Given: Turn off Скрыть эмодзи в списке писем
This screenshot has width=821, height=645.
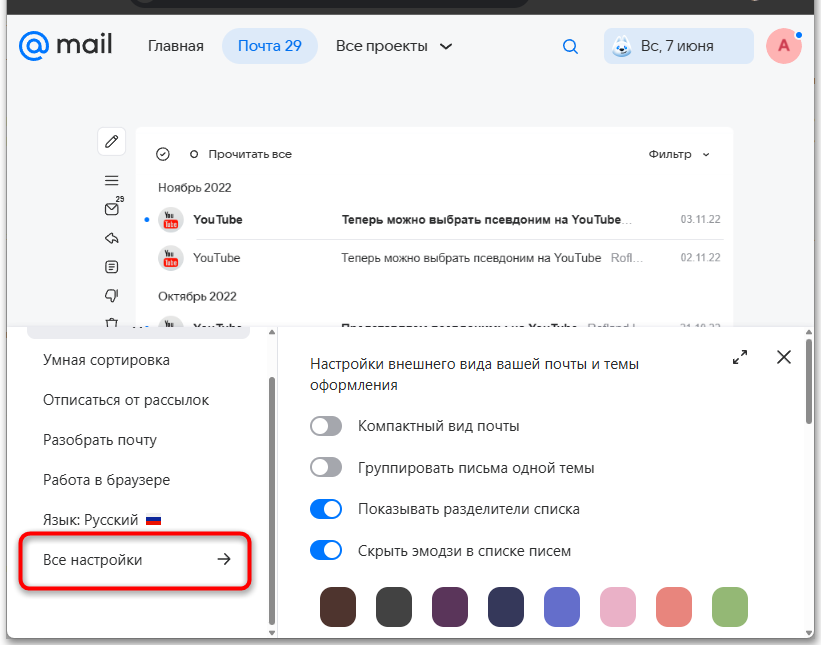Looking at the screenshot, I should point(326,550).
